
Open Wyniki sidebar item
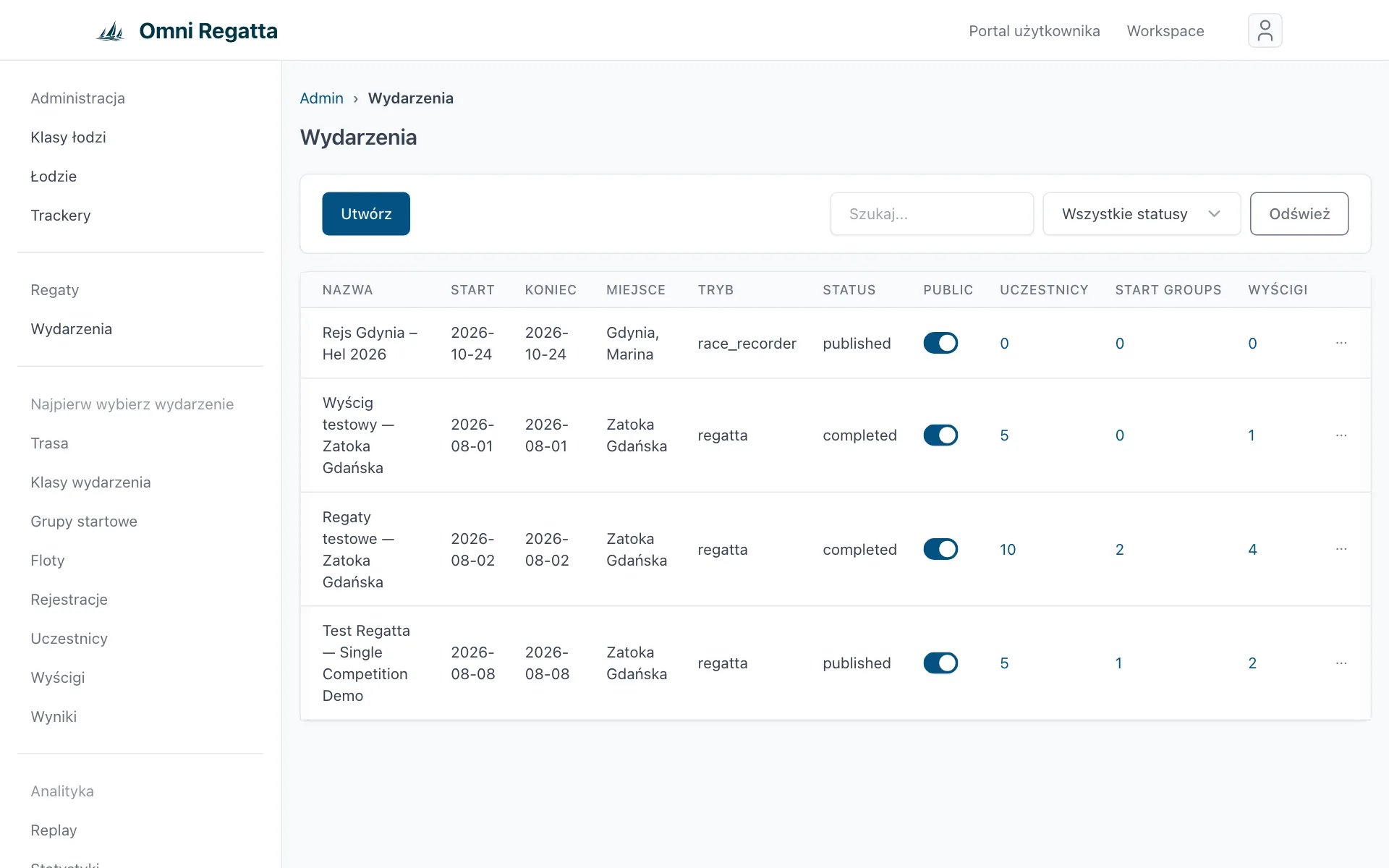[54, 717]
